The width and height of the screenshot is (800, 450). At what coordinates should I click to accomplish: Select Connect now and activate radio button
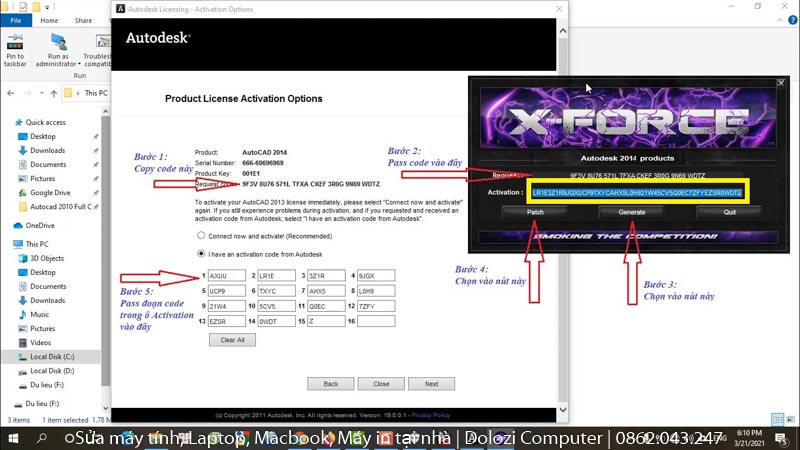point(201,236)
